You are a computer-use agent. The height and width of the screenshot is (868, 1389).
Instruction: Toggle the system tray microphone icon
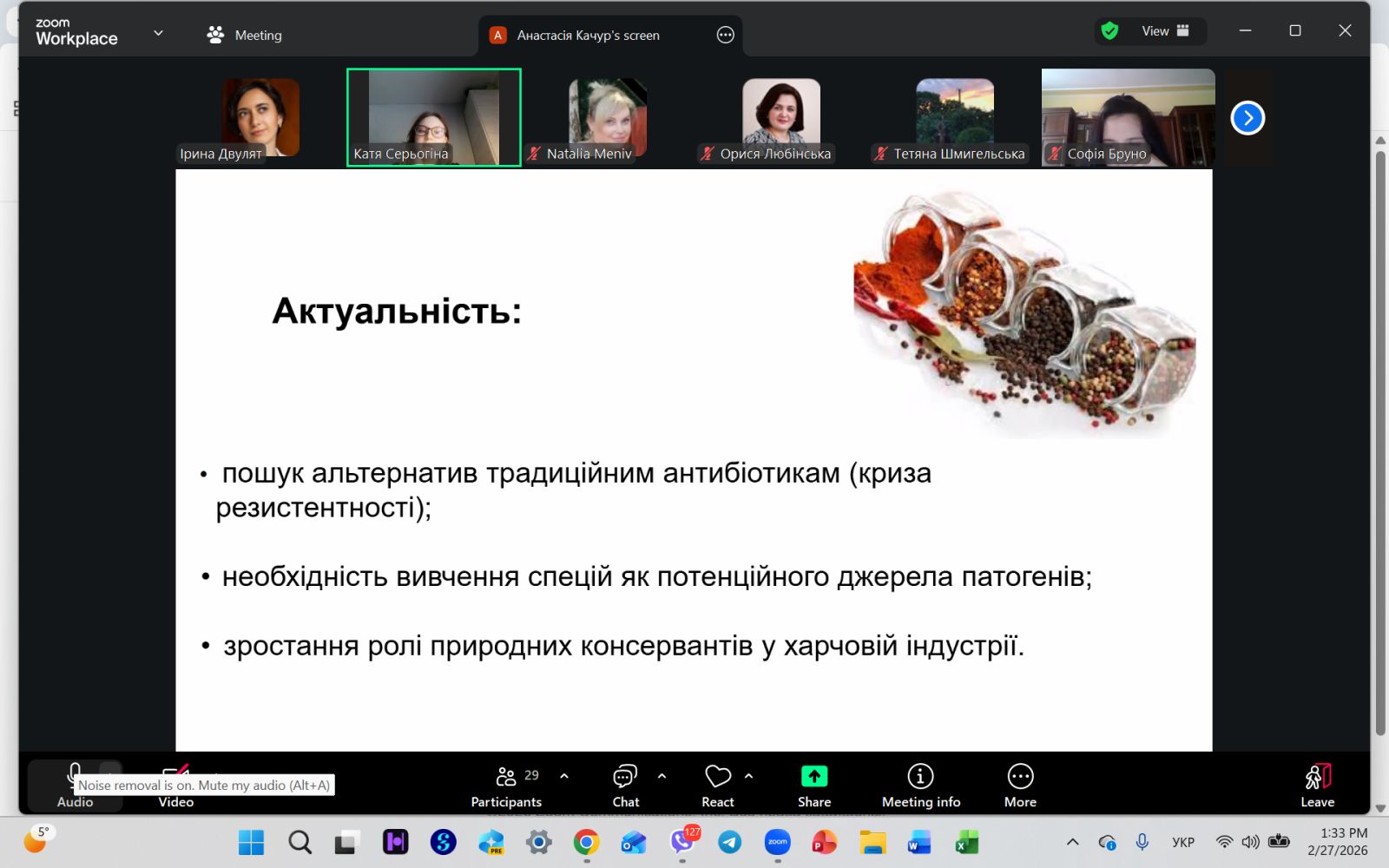tap(1142, 842)
